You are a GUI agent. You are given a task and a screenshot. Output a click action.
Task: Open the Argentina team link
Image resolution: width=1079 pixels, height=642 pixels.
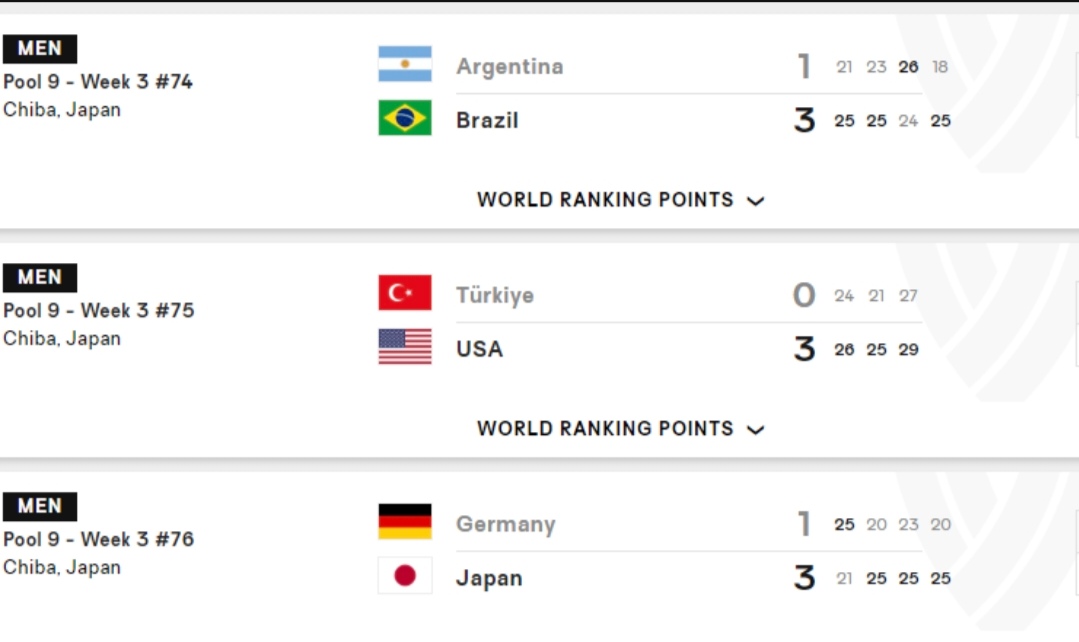(509, 67)
